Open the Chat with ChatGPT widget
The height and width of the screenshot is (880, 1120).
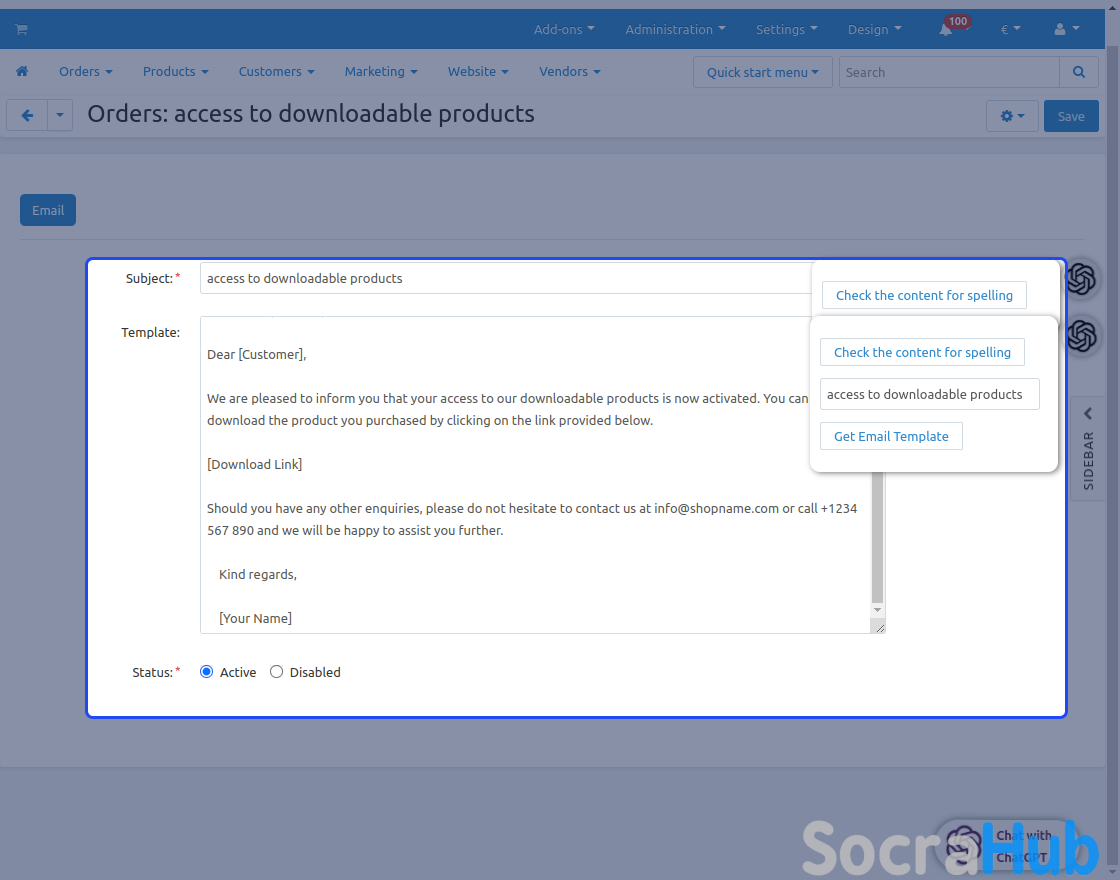pyautogui.click(x=1005, y=846)
